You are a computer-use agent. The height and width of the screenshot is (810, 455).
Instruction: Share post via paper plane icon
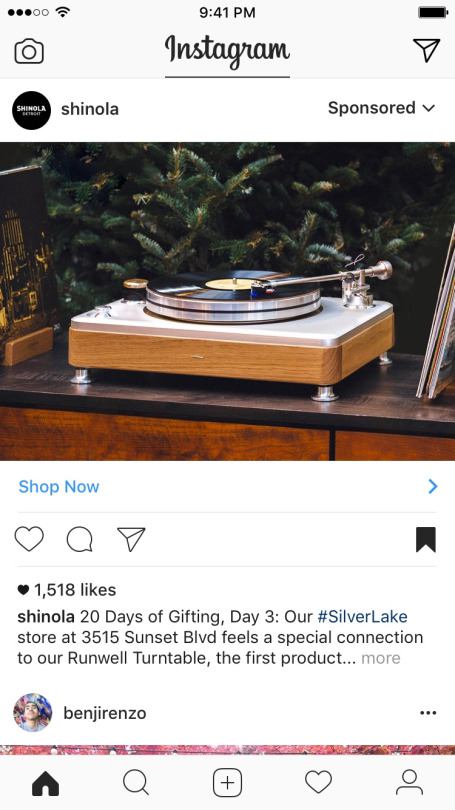tap(131, 539)
